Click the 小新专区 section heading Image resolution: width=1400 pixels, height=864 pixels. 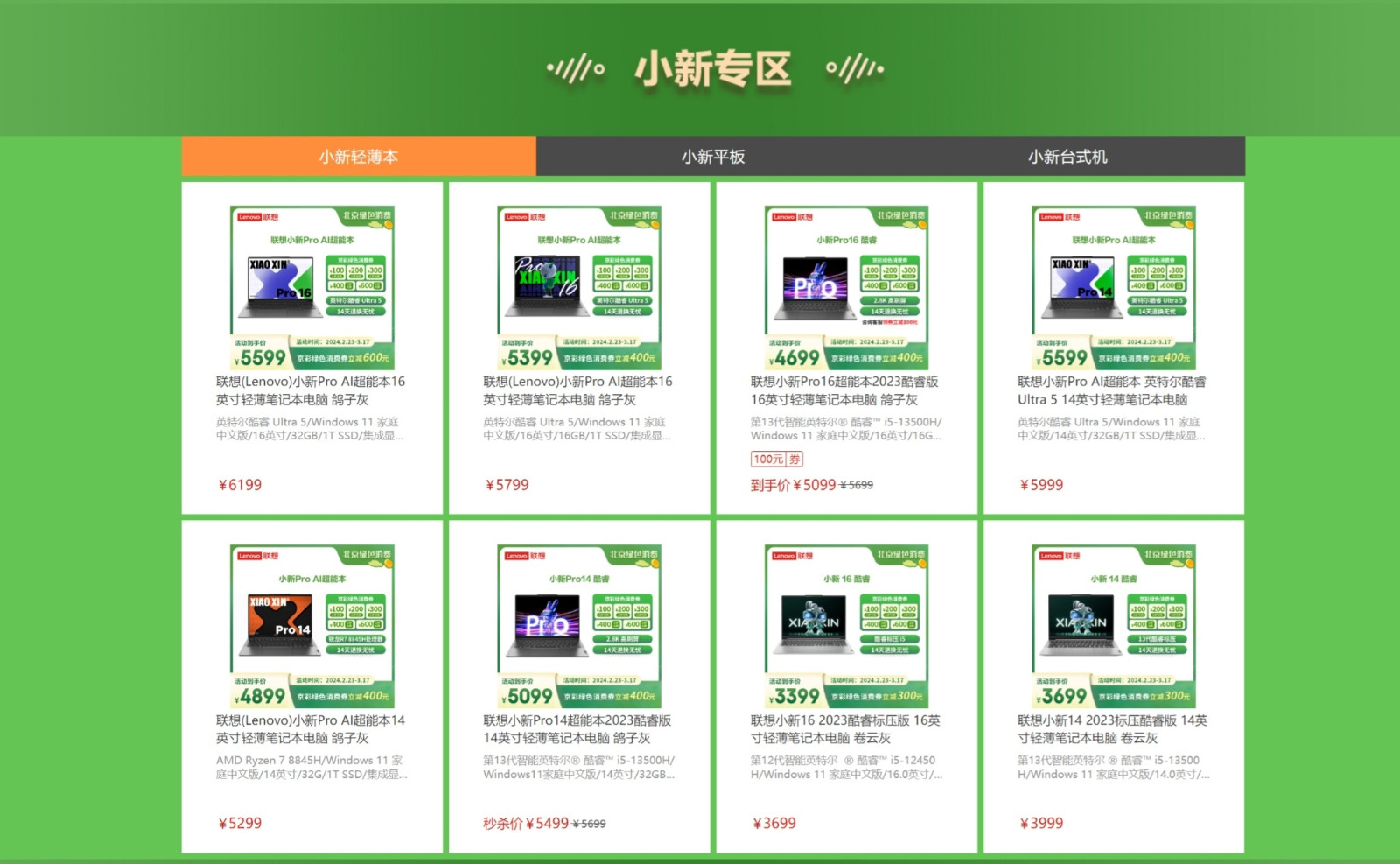tap(713, 69)
